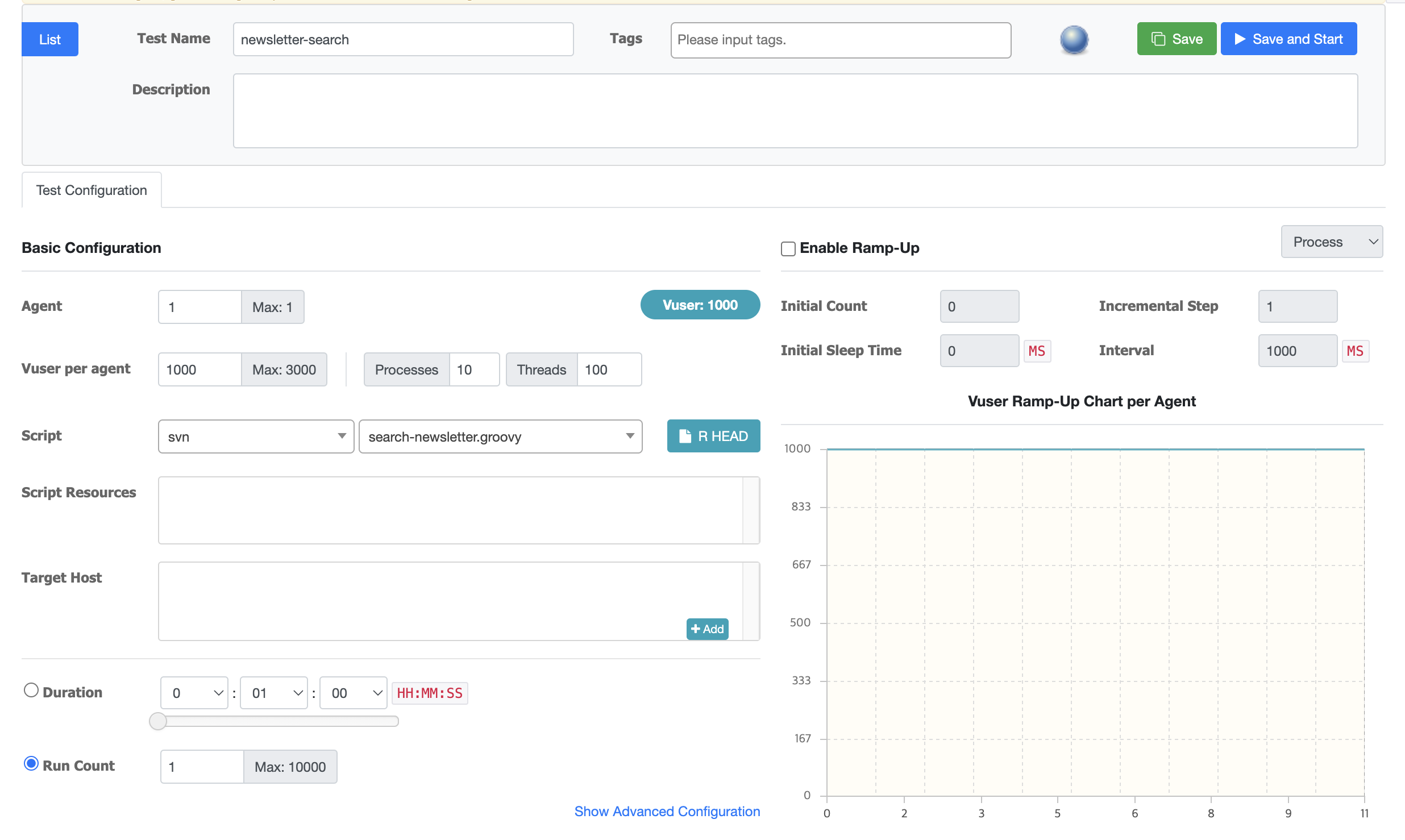Go back to the test List

click(x=50, y=39)
